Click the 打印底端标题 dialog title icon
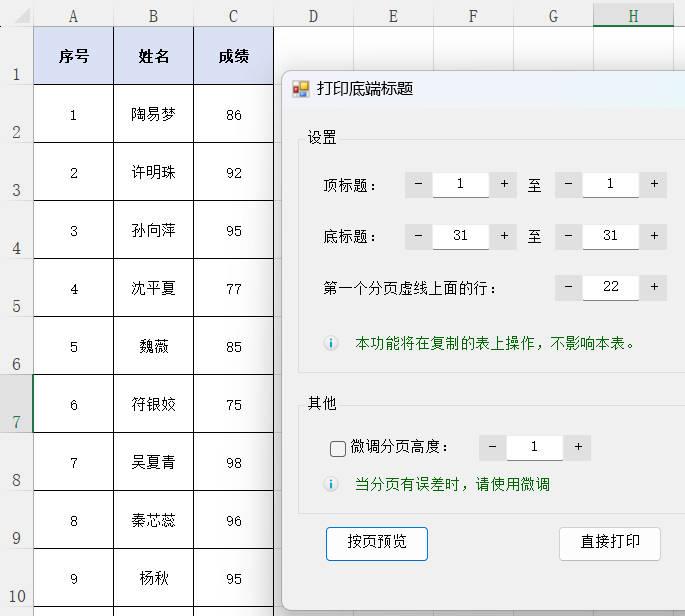 click(x=300, y=89)
